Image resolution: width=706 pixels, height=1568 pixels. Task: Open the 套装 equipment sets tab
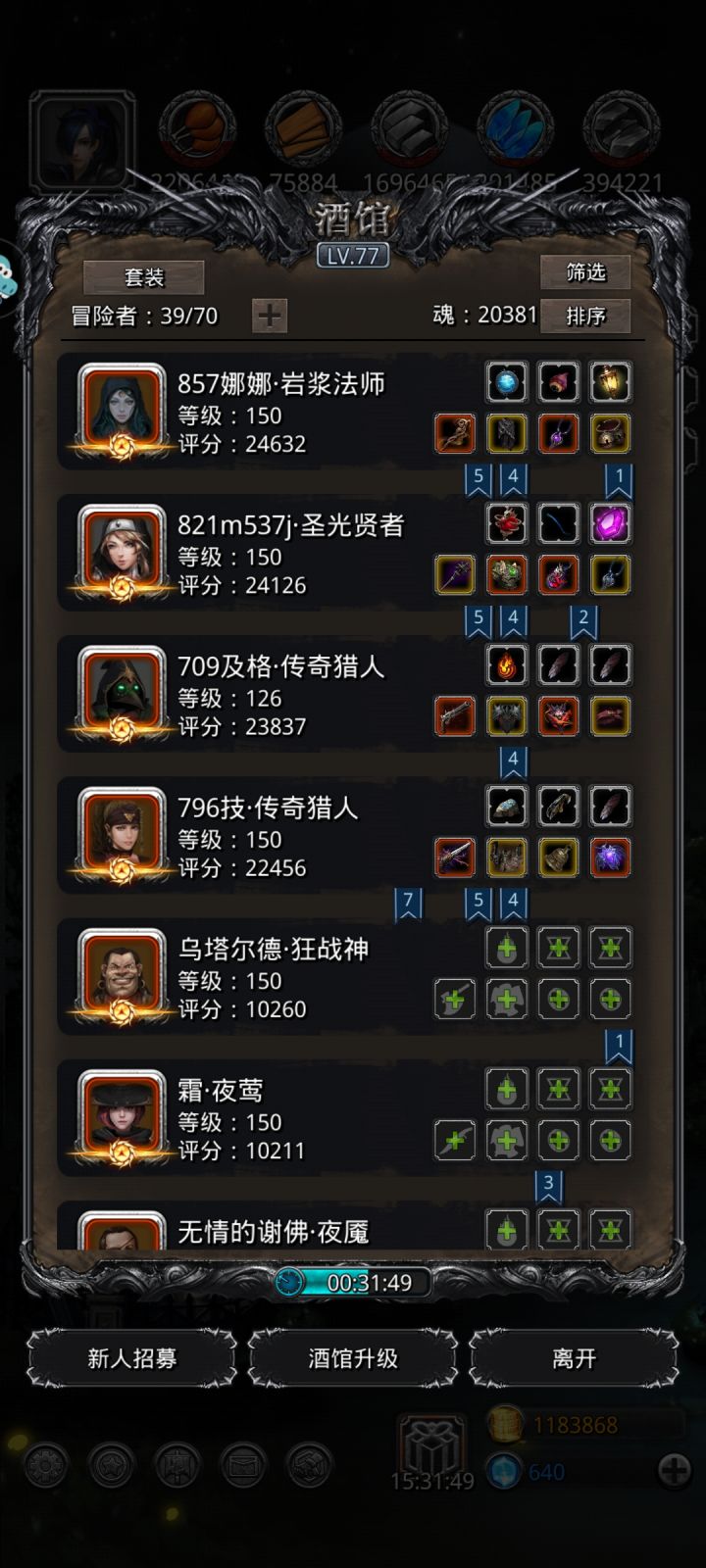pos(144,277)
